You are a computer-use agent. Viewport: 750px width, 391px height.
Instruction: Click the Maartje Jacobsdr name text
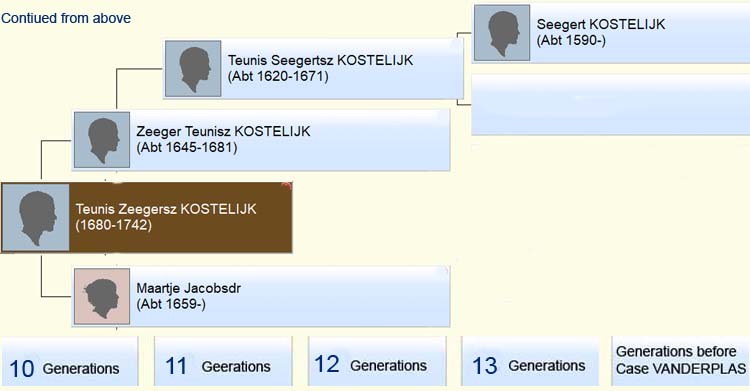coord(188,288)
